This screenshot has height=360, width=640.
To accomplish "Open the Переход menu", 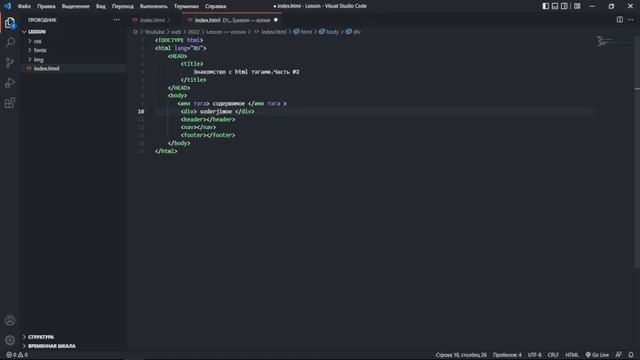I will (x=122, y=6).
